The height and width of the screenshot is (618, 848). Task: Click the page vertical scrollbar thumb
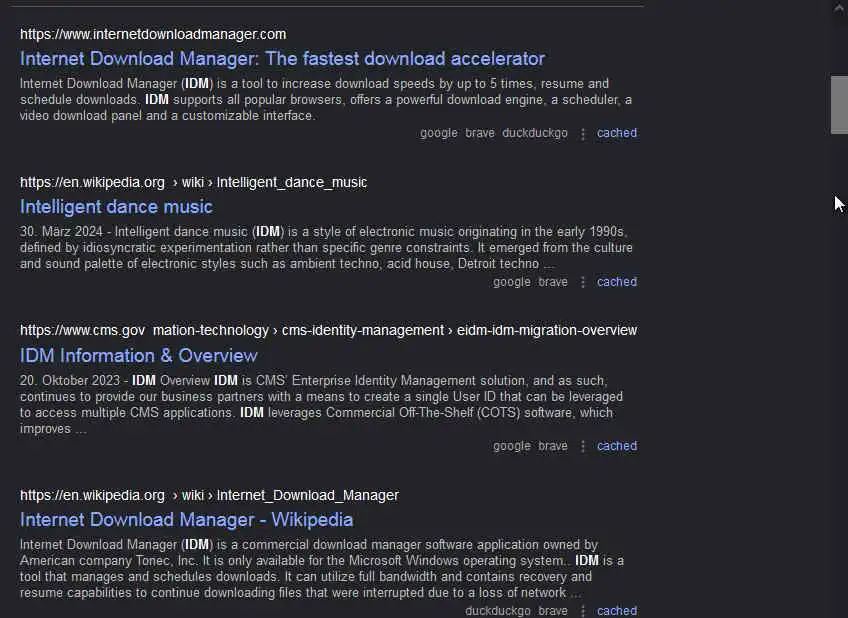pyautogui.click(x=839, y=105)
